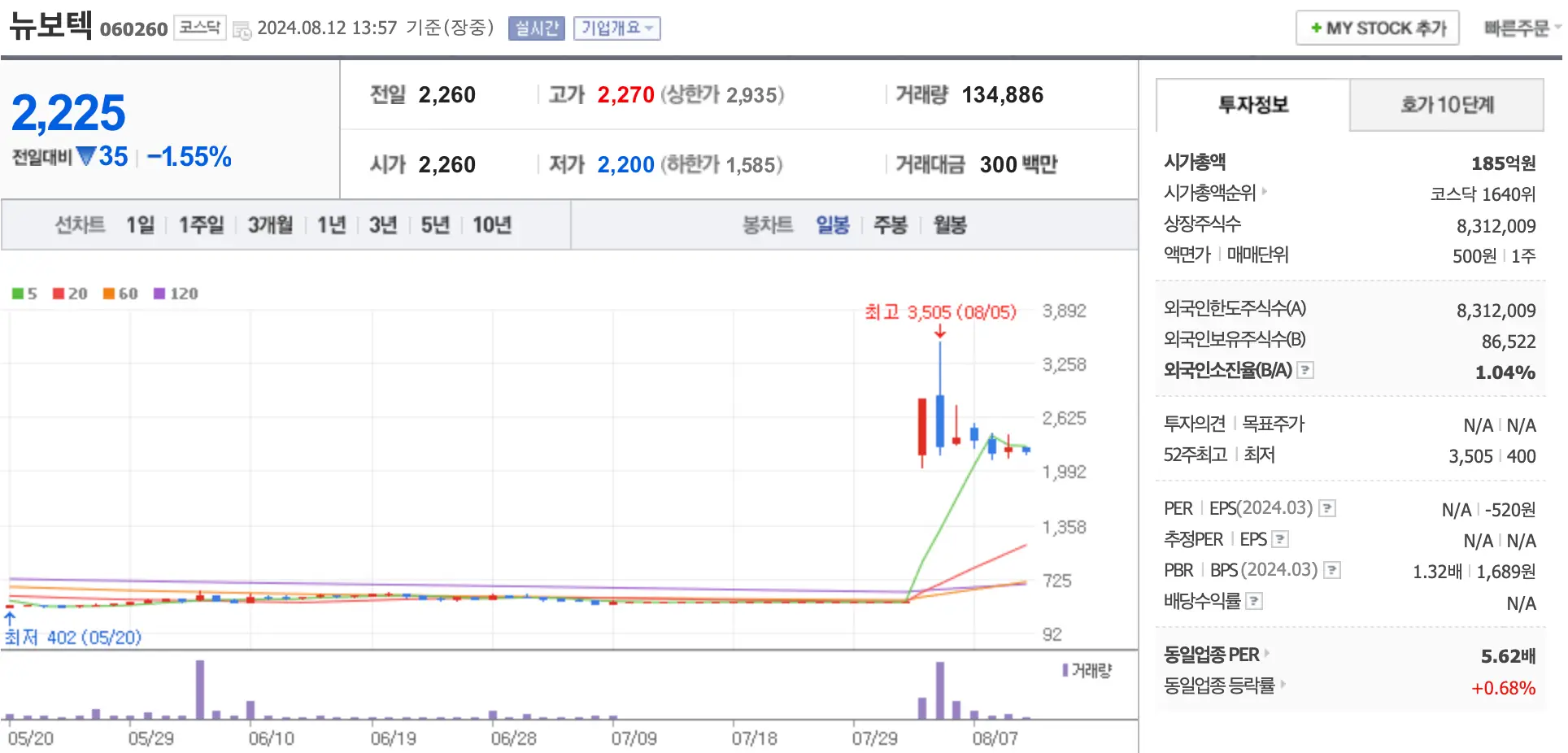Click the BPS(2024.03) question mark icon
The width and height of the screenshot is (1568, 753).
point(1332,569)
